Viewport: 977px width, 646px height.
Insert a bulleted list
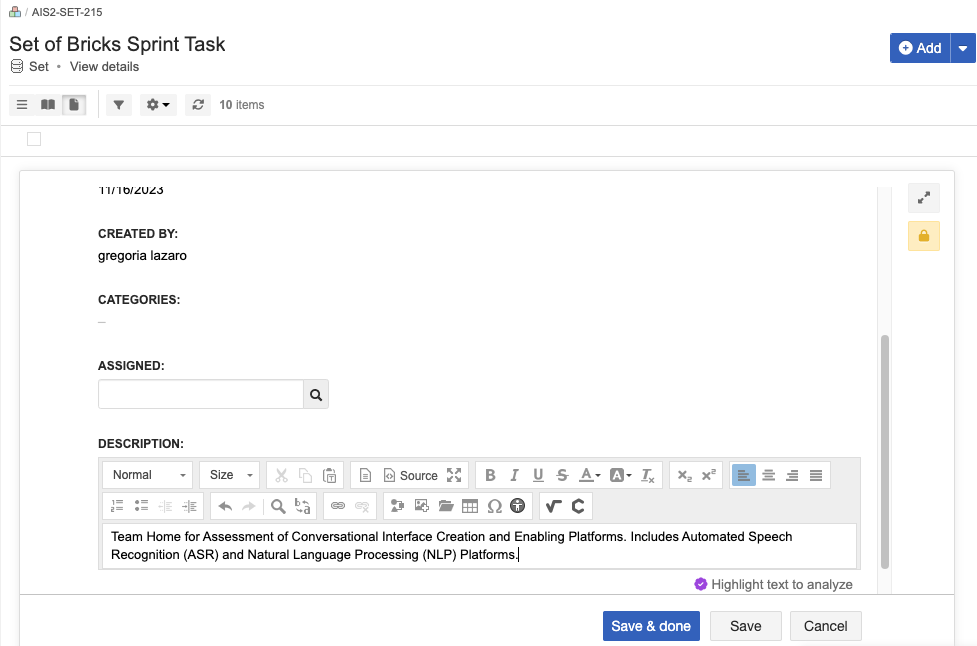click(x=141, y=506)
